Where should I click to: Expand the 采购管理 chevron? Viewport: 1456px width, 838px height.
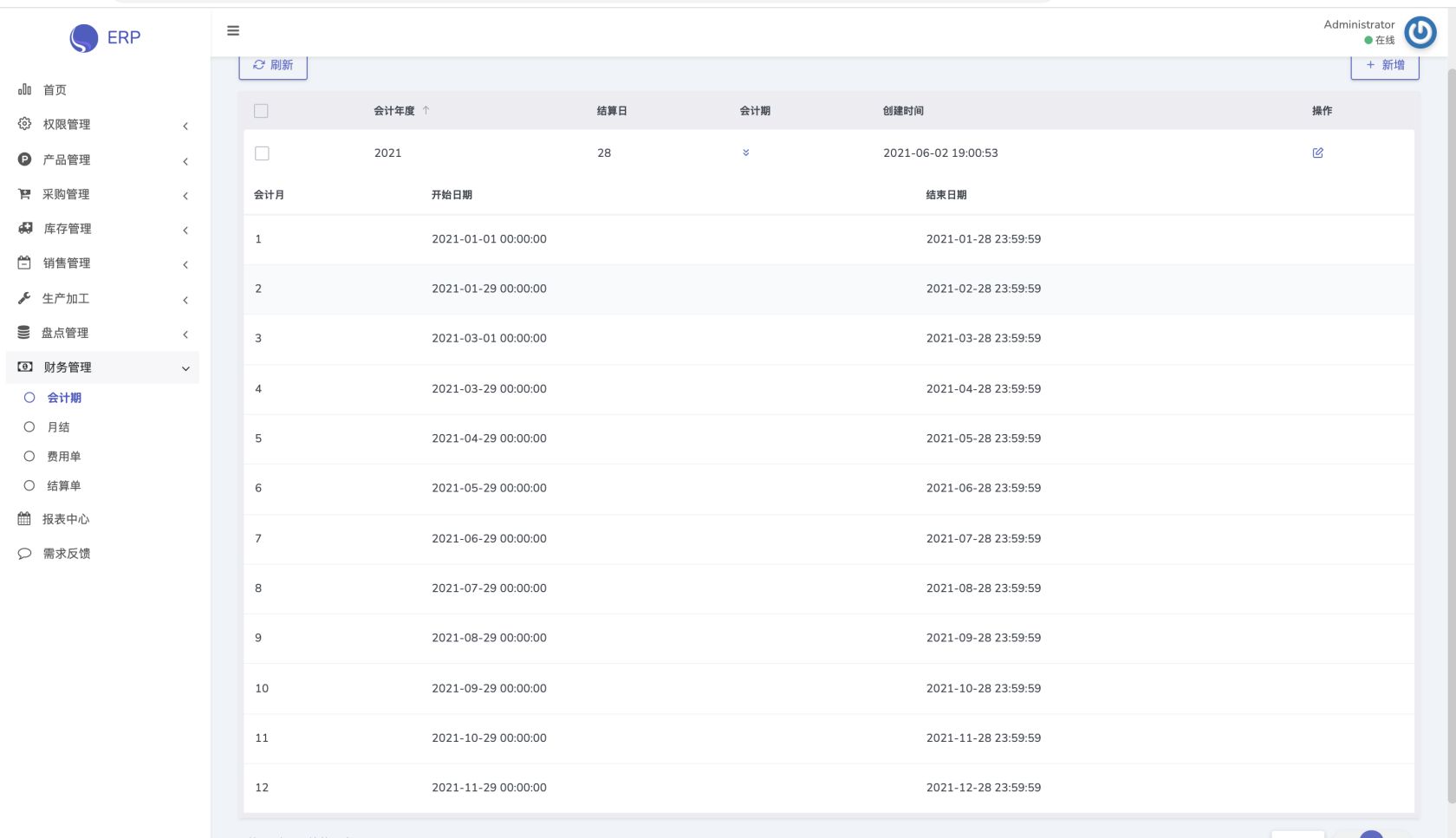pyautogui.click(x=185, y=196)
